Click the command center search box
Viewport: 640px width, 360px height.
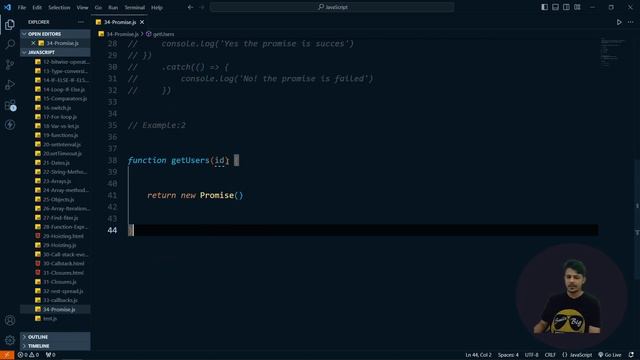point(332,7)
